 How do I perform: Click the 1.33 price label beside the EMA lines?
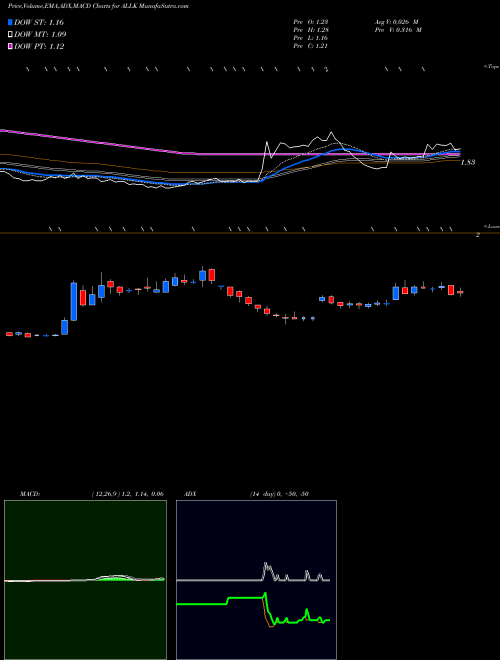[x=468, y=162]
